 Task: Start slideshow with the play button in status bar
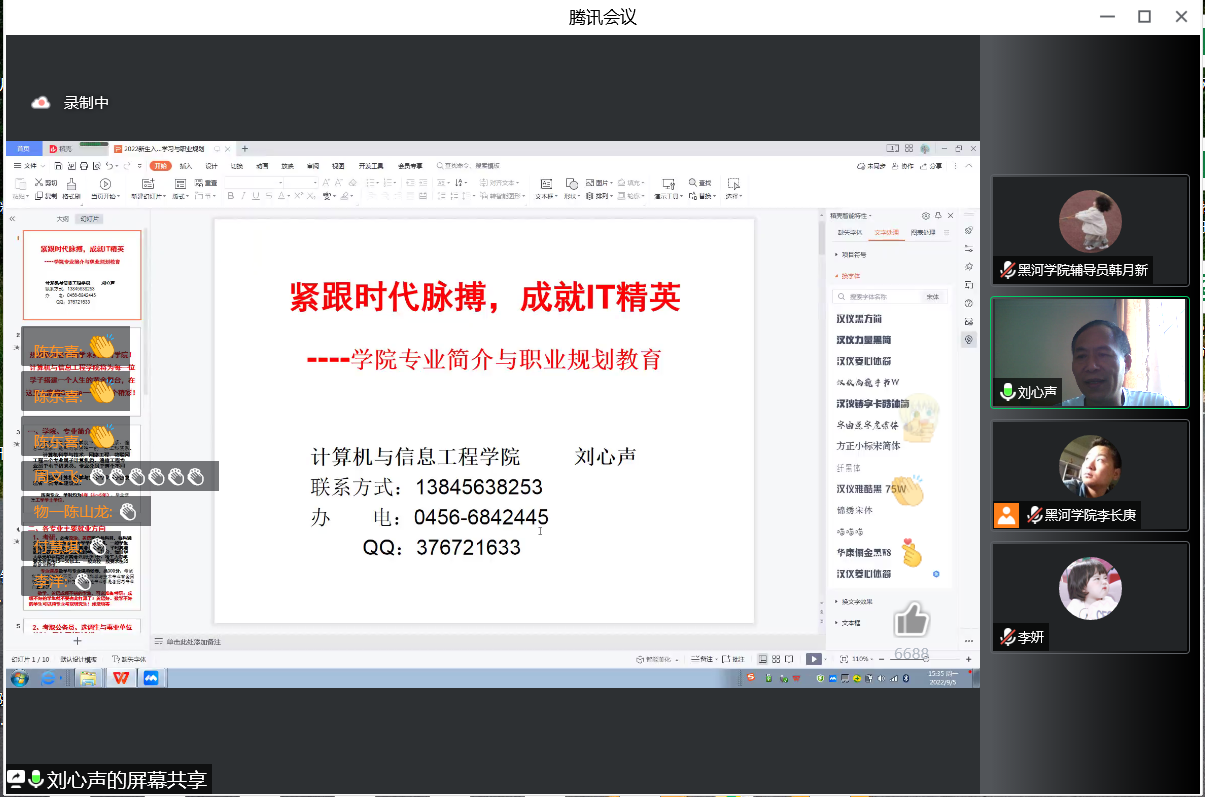[x=814, y=659]
